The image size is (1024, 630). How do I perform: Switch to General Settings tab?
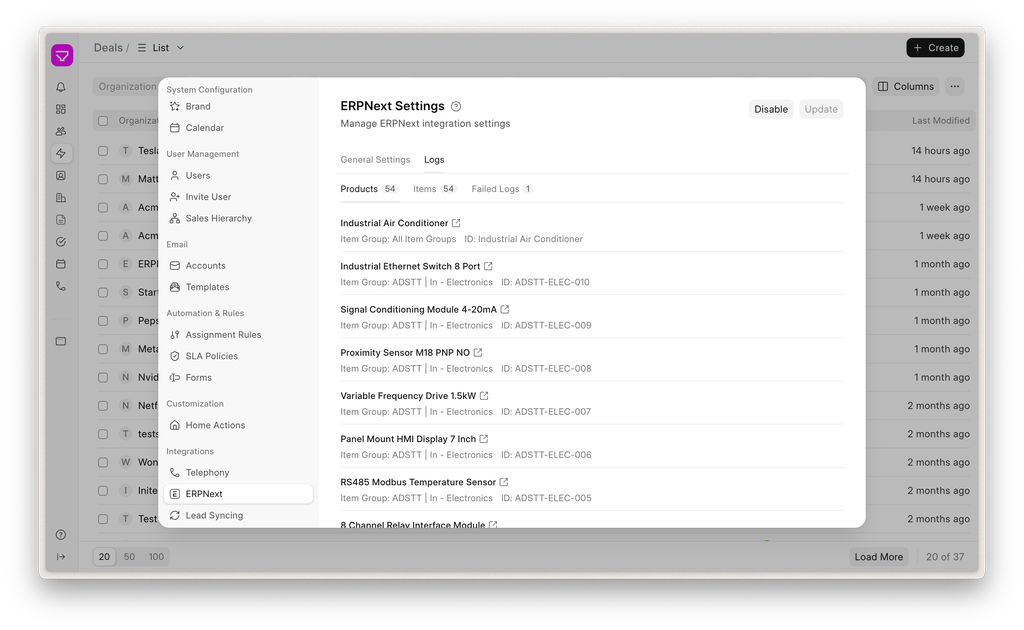[375, 159]
